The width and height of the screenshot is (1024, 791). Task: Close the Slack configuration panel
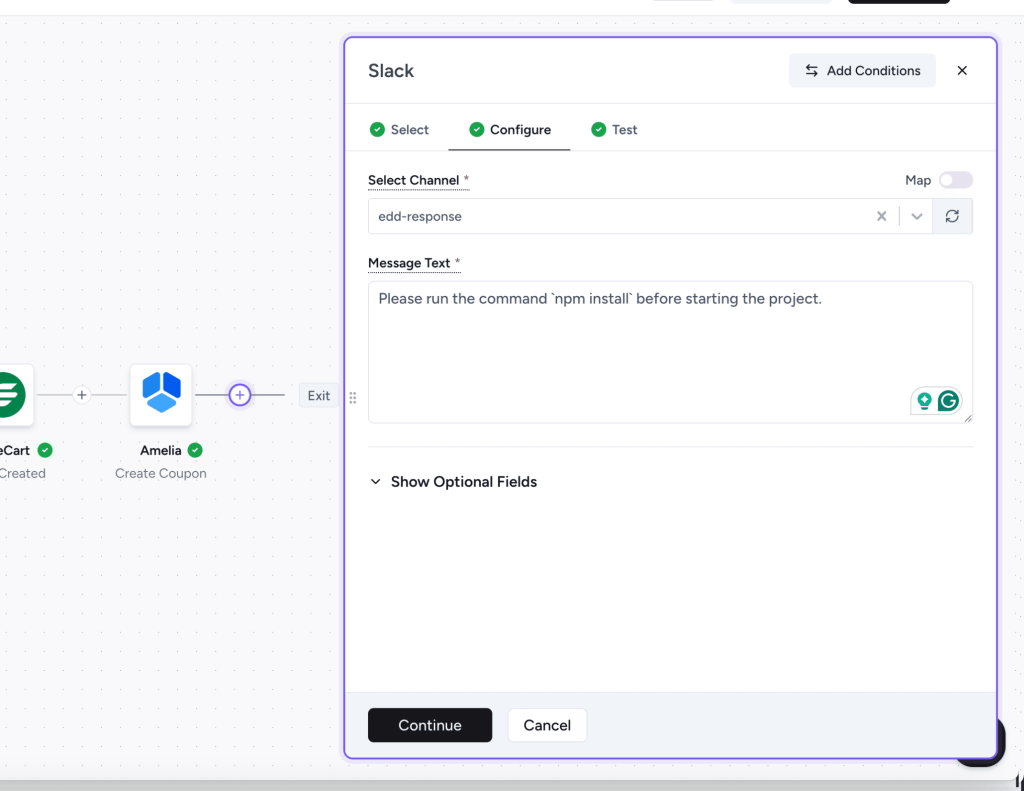(x=962, y=71)
